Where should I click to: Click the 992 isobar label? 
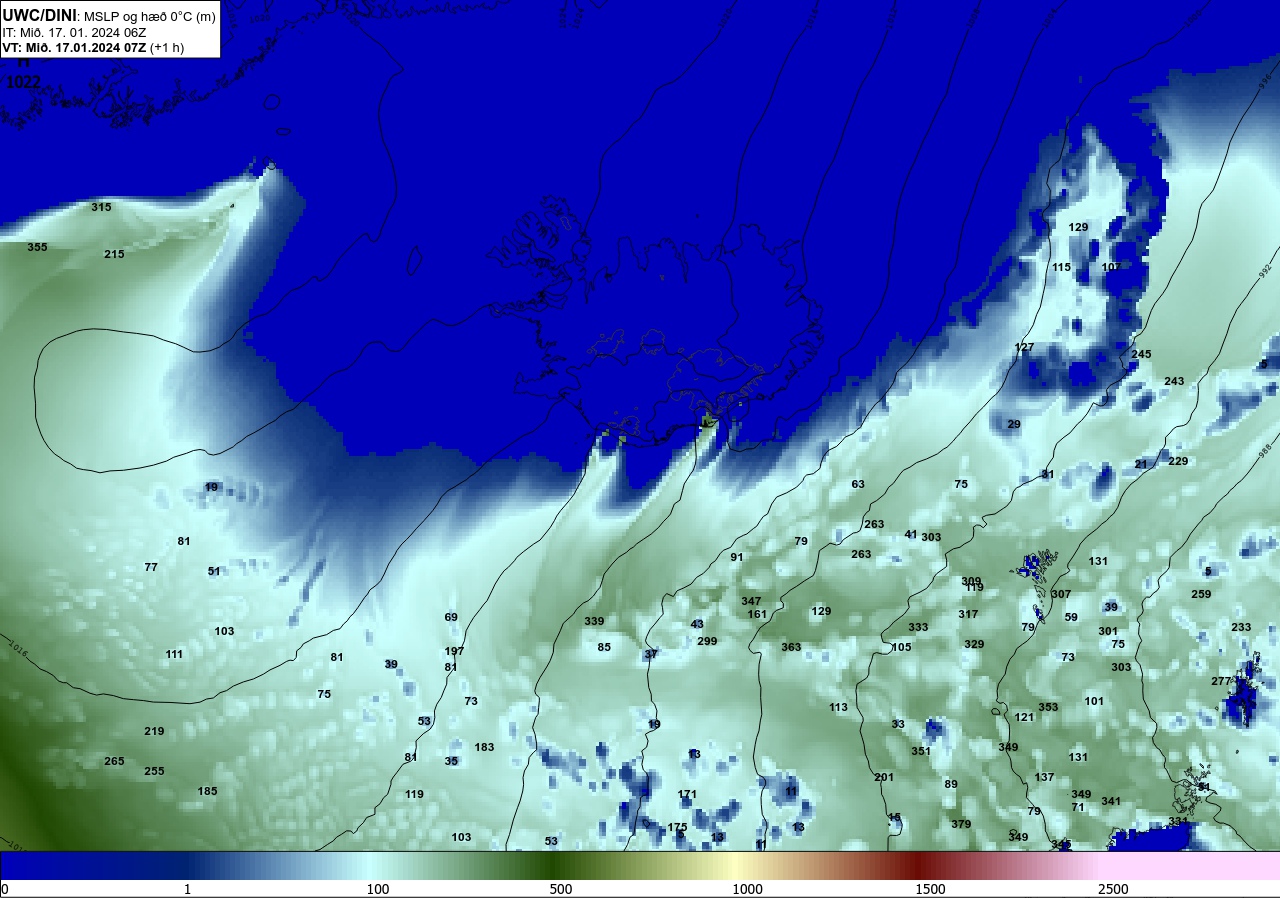pos(1266,272)
